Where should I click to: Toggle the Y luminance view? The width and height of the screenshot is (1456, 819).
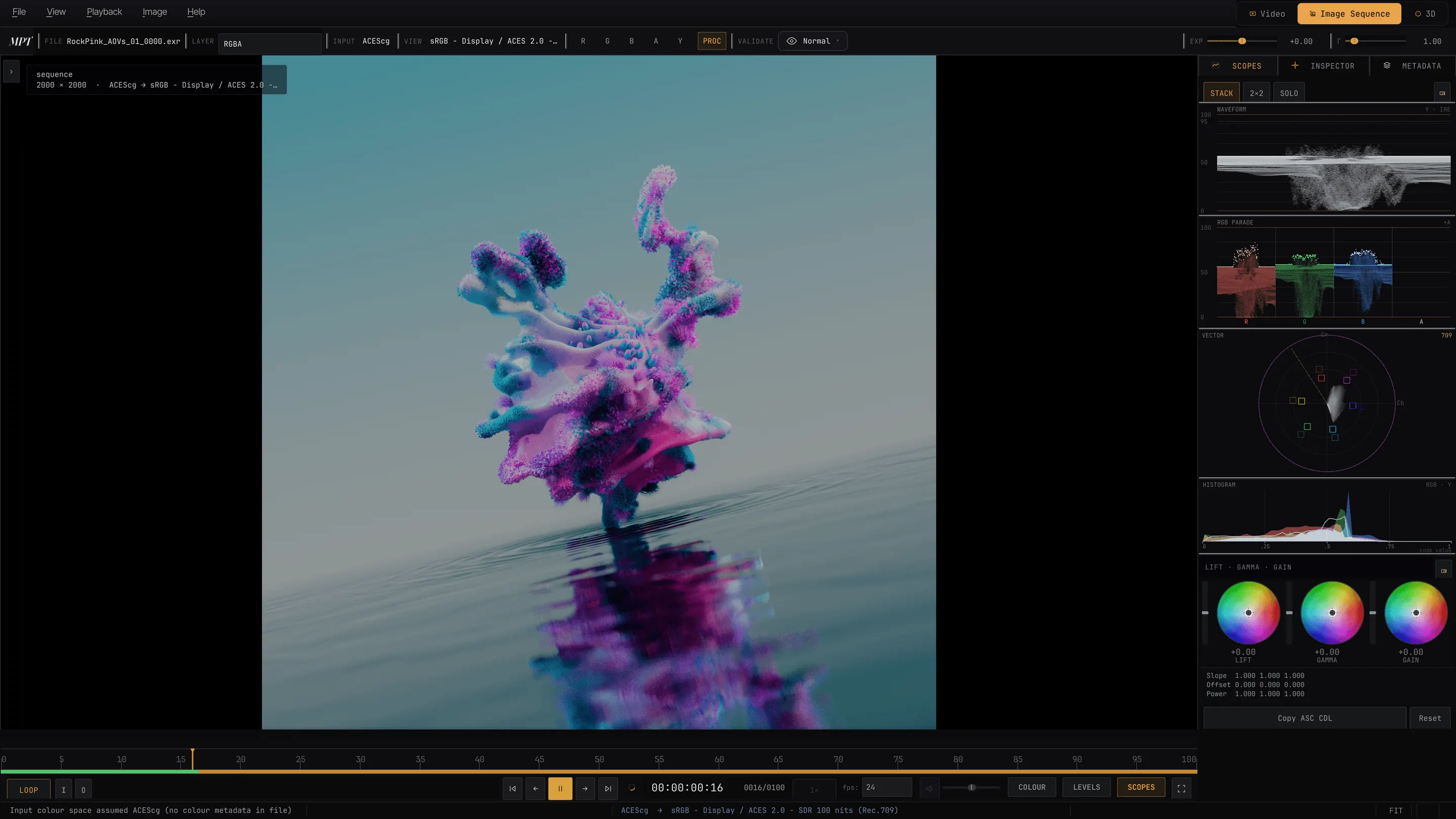pos(680,41)
